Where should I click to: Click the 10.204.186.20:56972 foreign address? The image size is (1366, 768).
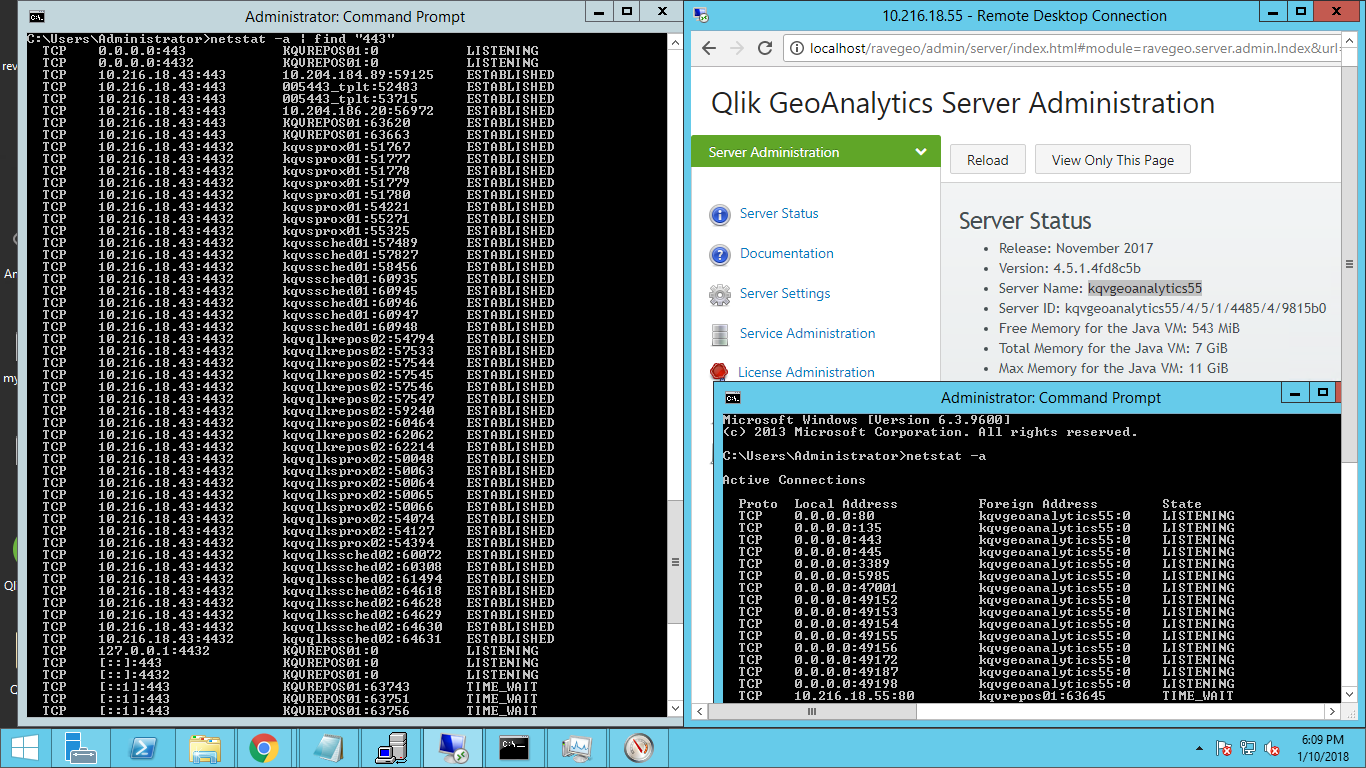point(358,111)
